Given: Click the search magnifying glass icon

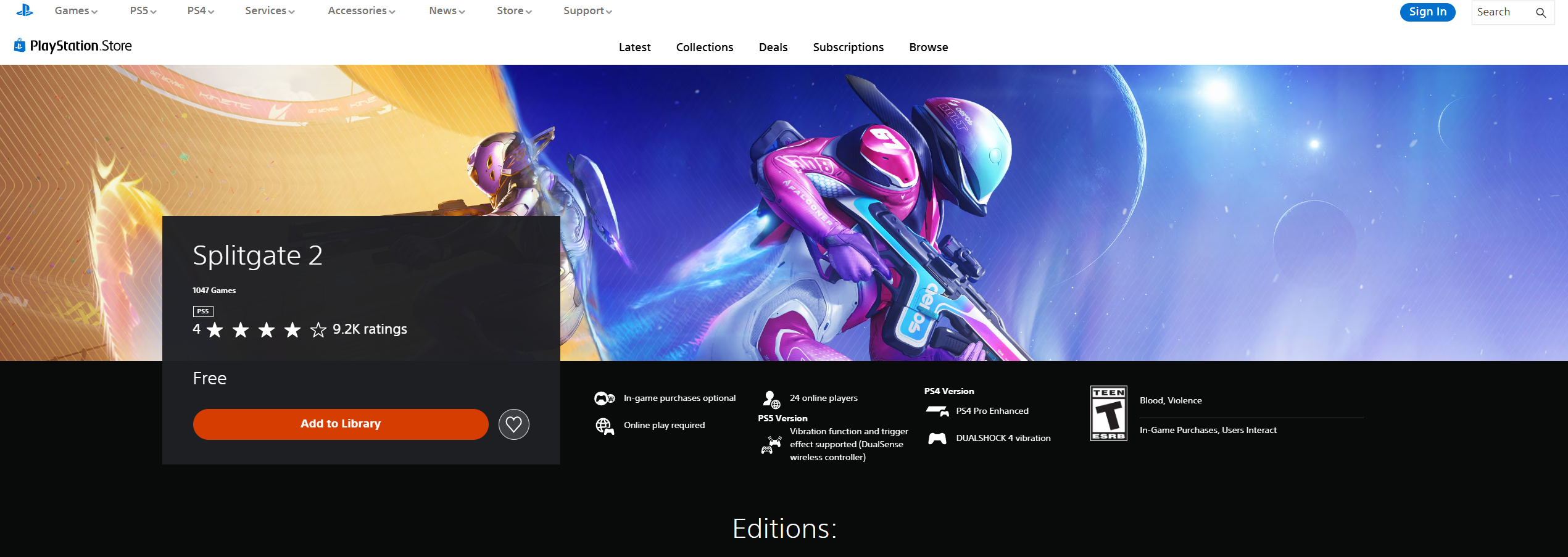Looking at the screenshot, I should [1541, 12].
